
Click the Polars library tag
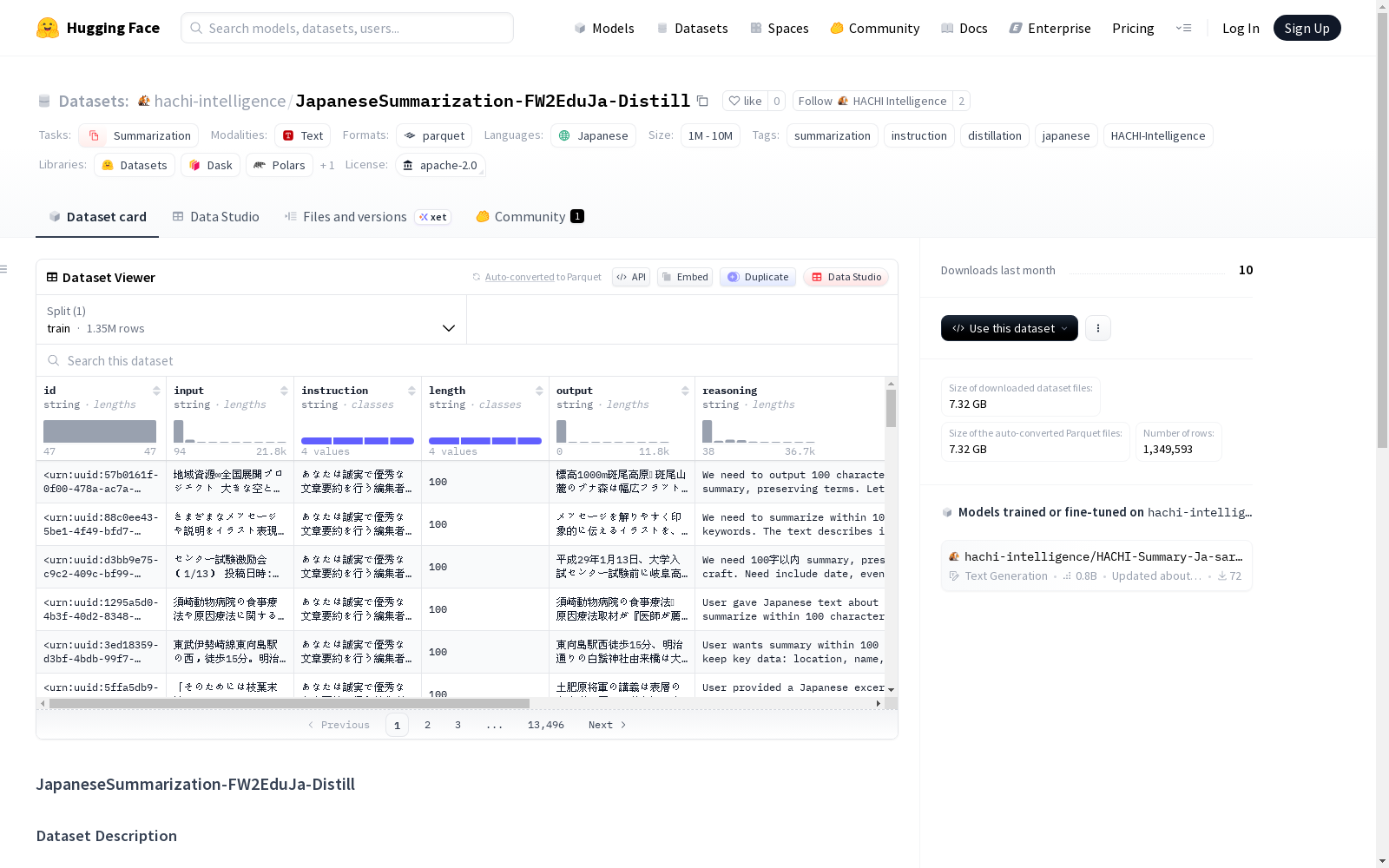[280, 165]
